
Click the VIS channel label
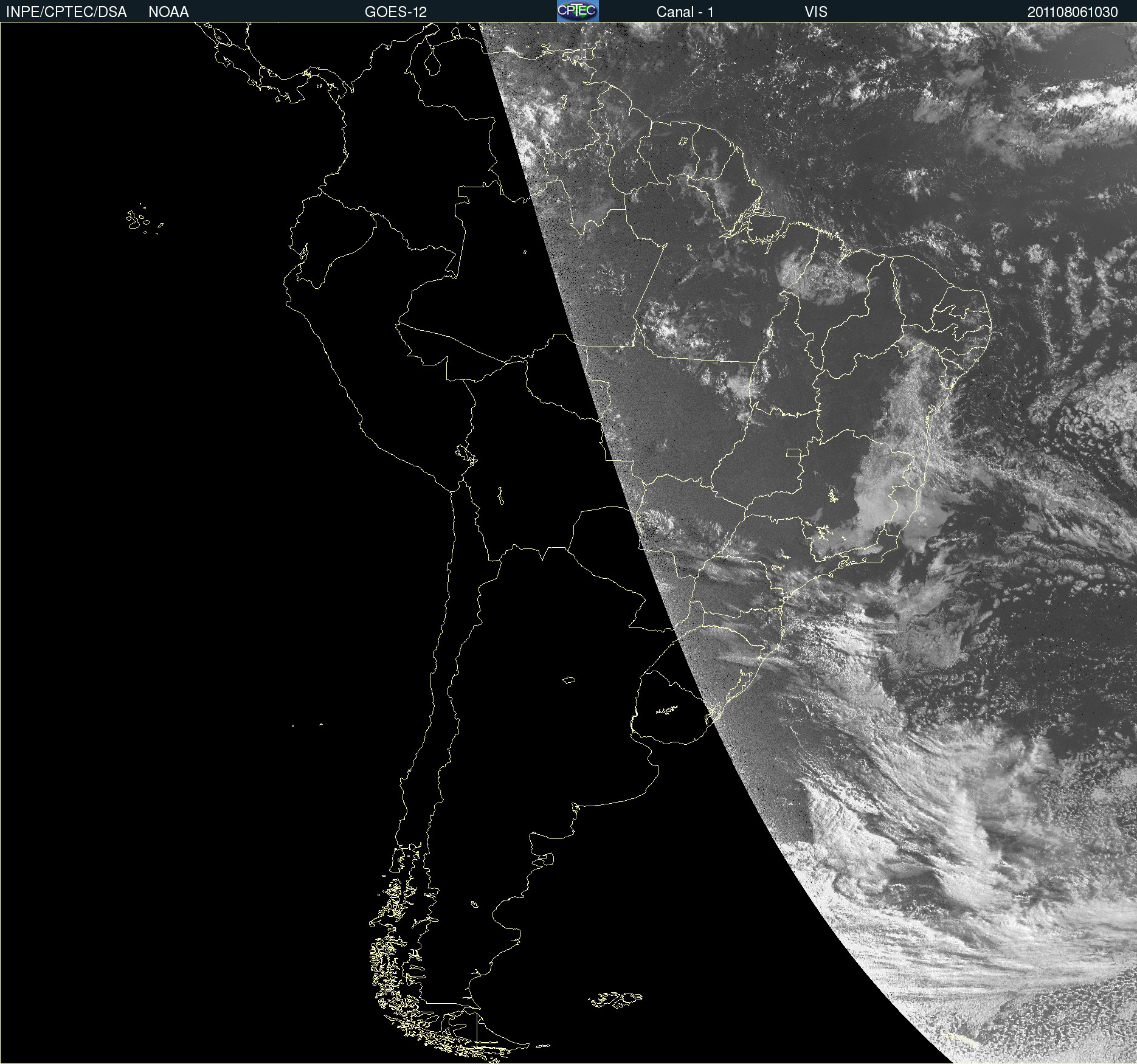(x=816, y=12)
